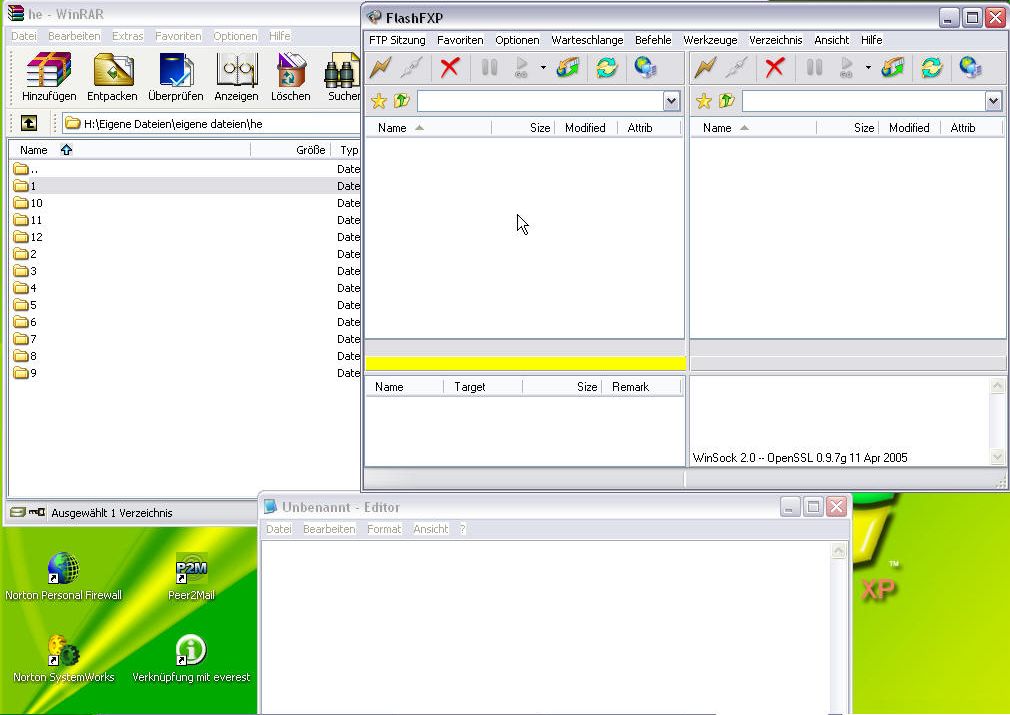Open Verknüpfung mit everest desktop shortcut
Screen dimensions: 1010x715
click(x=191, y=658)
